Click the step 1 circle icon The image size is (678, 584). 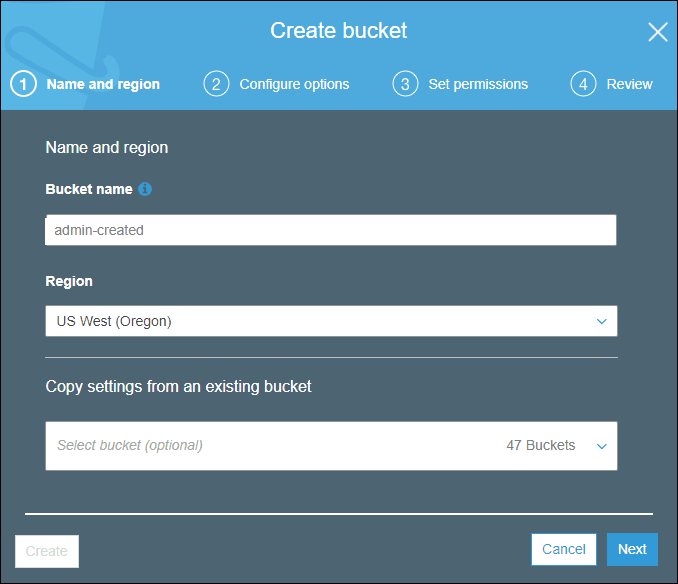pyautogui.click(x=24, y=84)
